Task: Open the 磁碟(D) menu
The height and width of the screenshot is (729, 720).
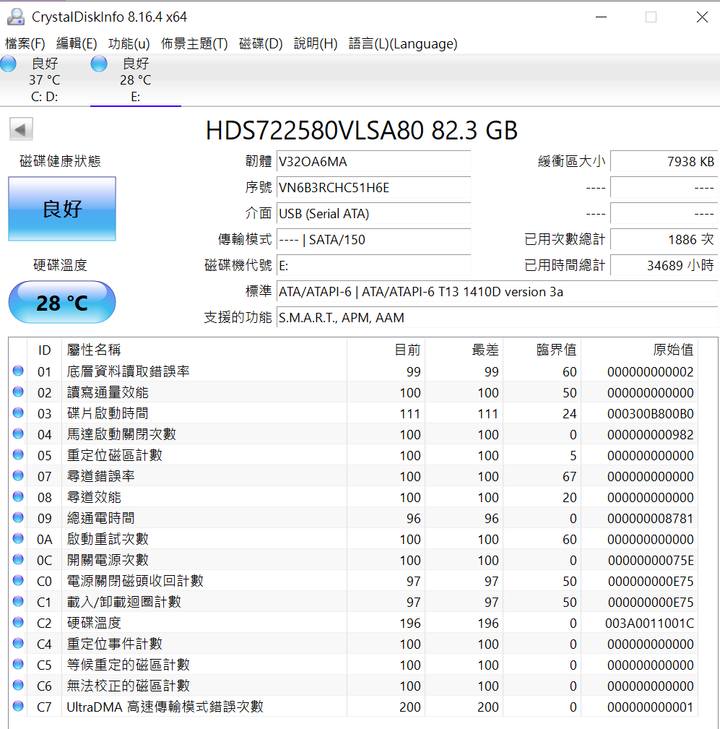Action: [261, 44]
